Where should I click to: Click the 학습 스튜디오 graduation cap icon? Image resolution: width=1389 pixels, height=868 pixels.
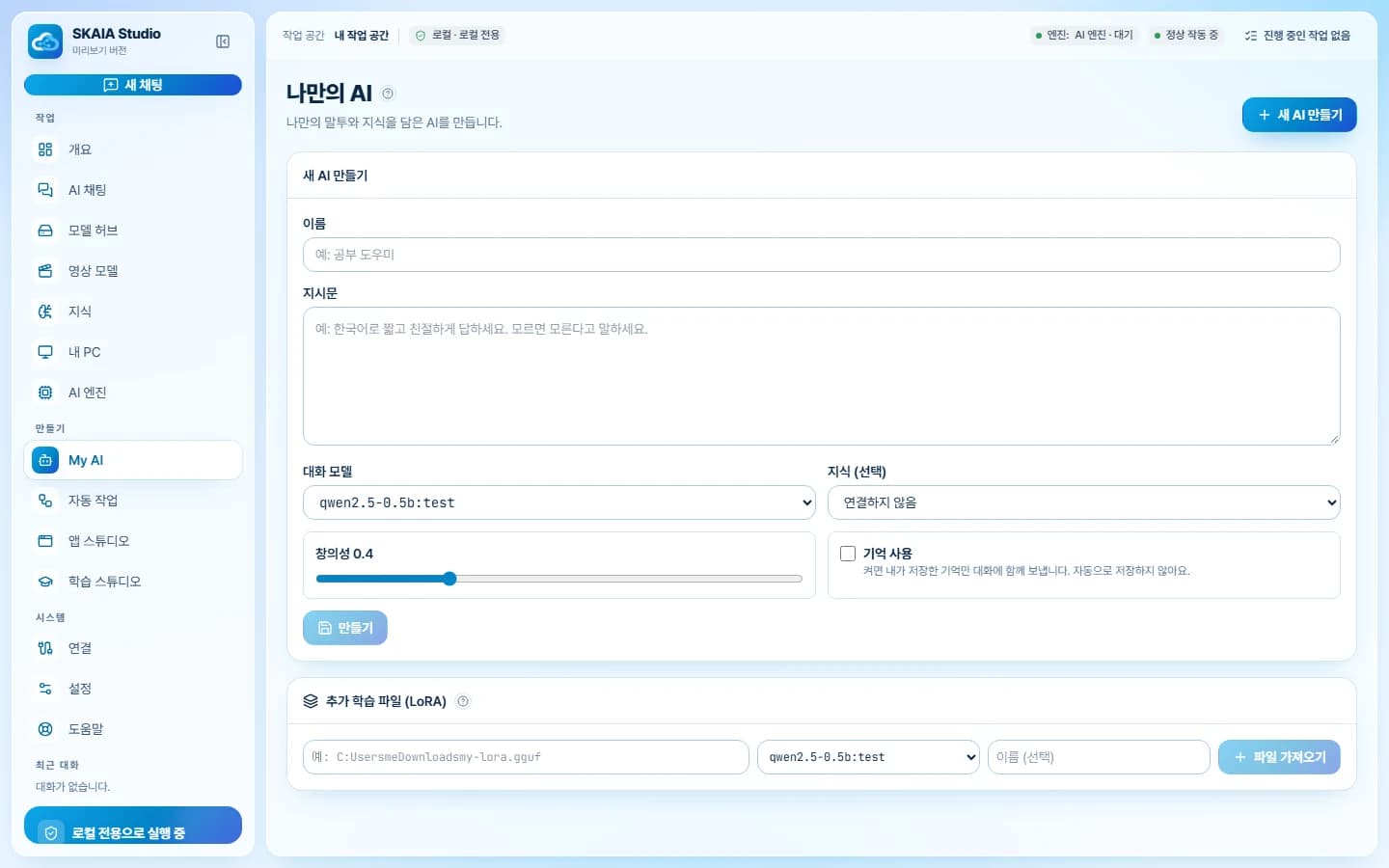click(x=45, y=582)
